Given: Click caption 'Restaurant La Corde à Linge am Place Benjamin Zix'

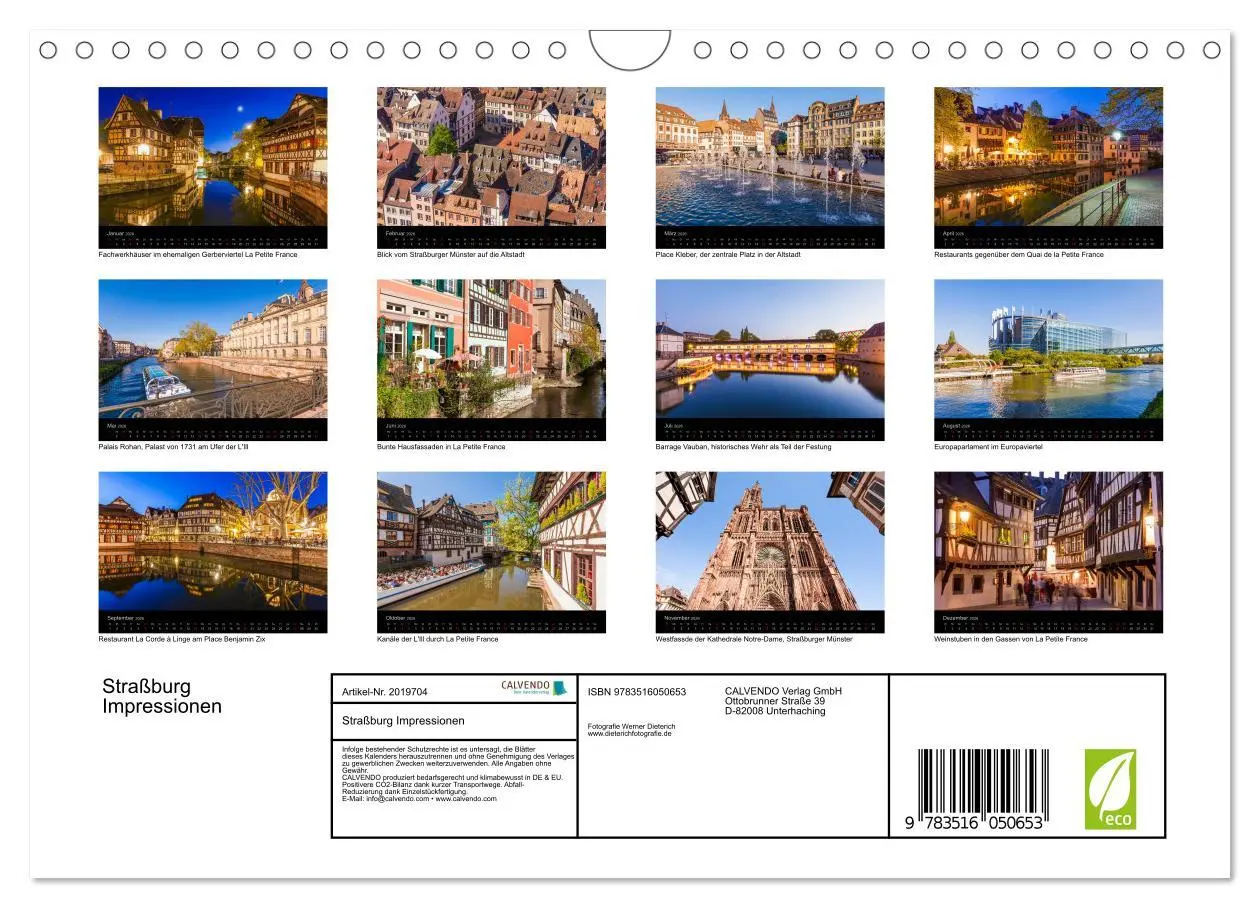Looking at the screenshot, I should point(182,639).
